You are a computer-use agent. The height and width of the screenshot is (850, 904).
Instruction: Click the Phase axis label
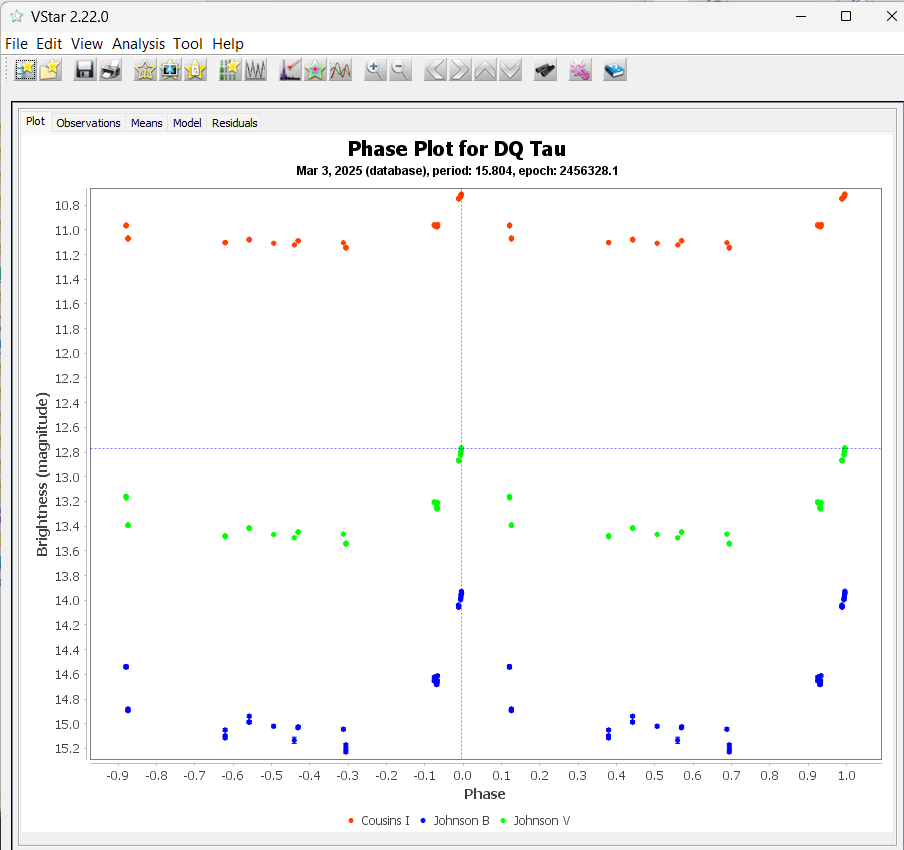point(484,794)
